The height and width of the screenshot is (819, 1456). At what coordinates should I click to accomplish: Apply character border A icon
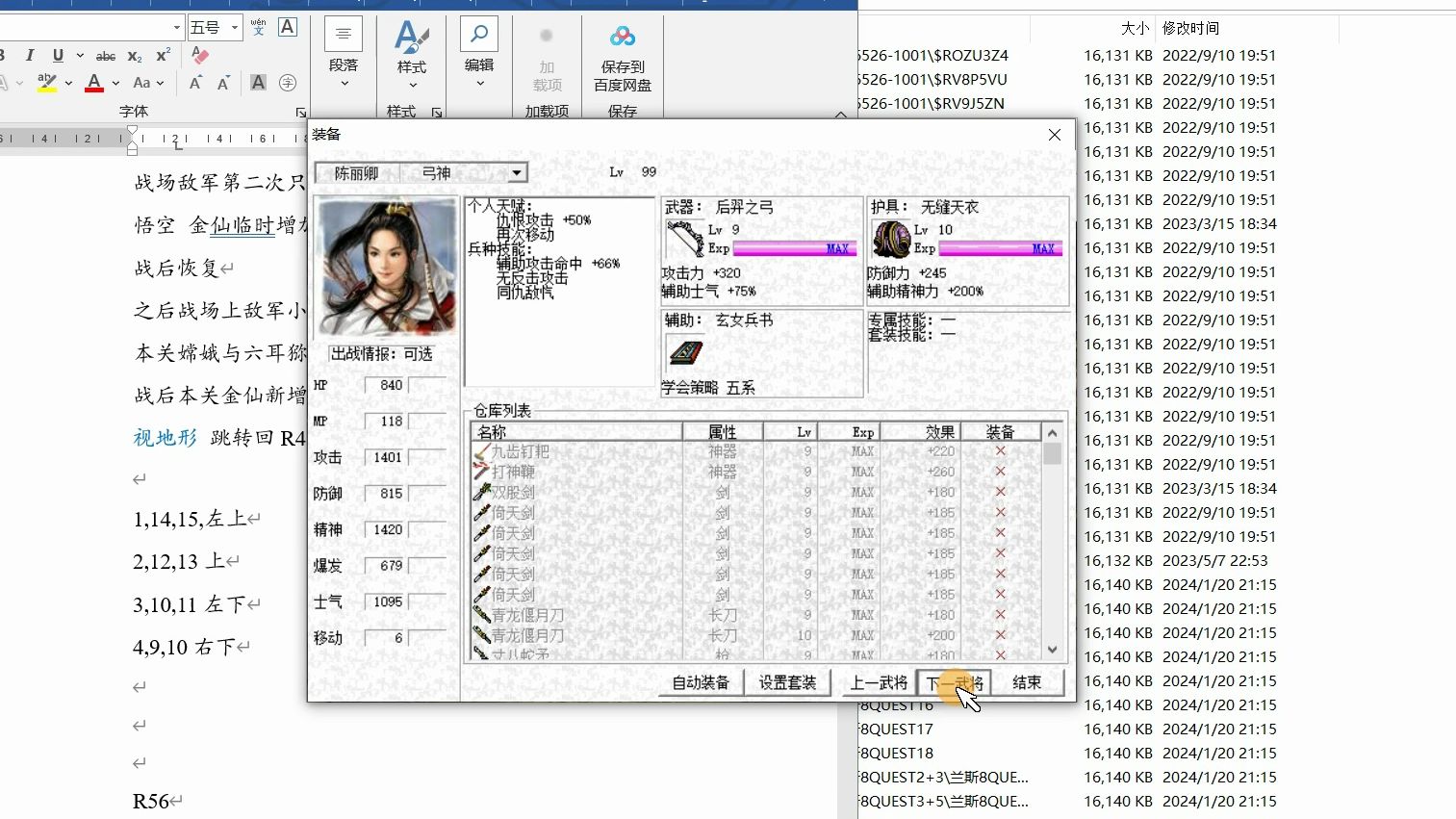287,27
